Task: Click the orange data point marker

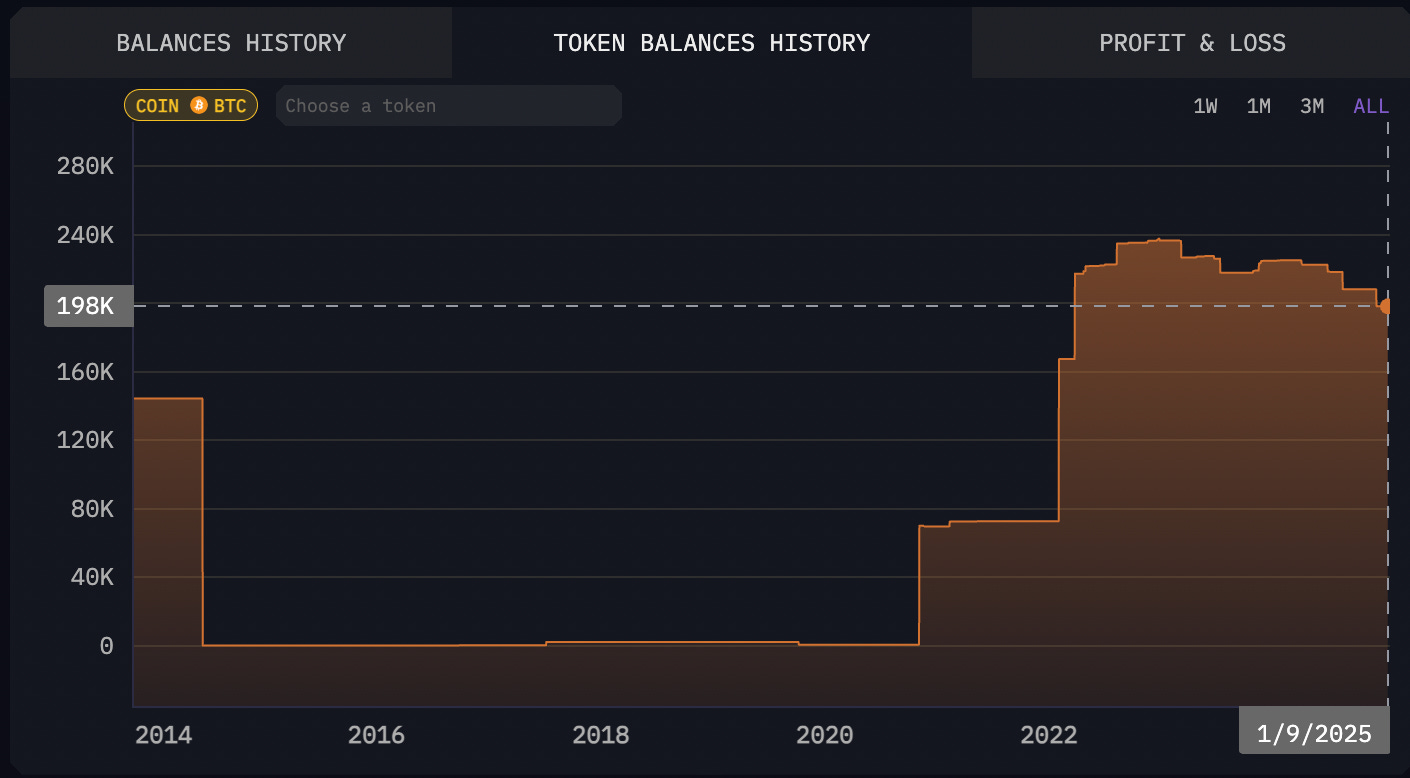Action: [x=1386, y=306]
